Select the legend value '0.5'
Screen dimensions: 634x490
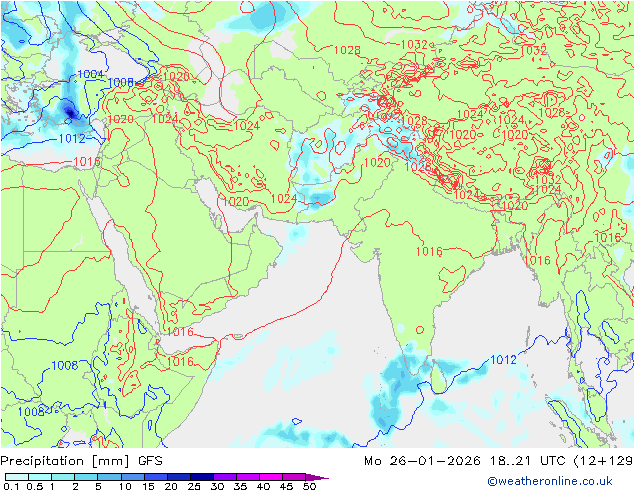coord(34,486)
